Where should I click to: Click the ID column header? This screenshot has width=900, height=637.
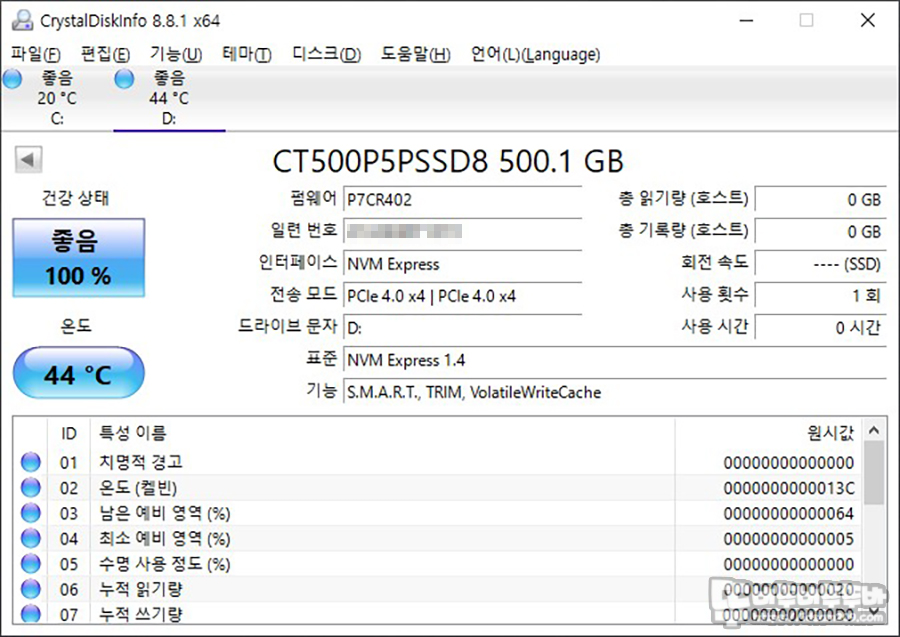(x=68, y=433)
